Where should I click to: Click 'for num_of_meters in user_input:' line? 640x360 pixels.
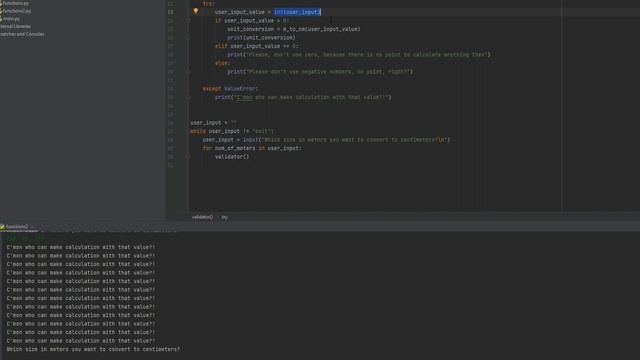(x=252, y=149)
